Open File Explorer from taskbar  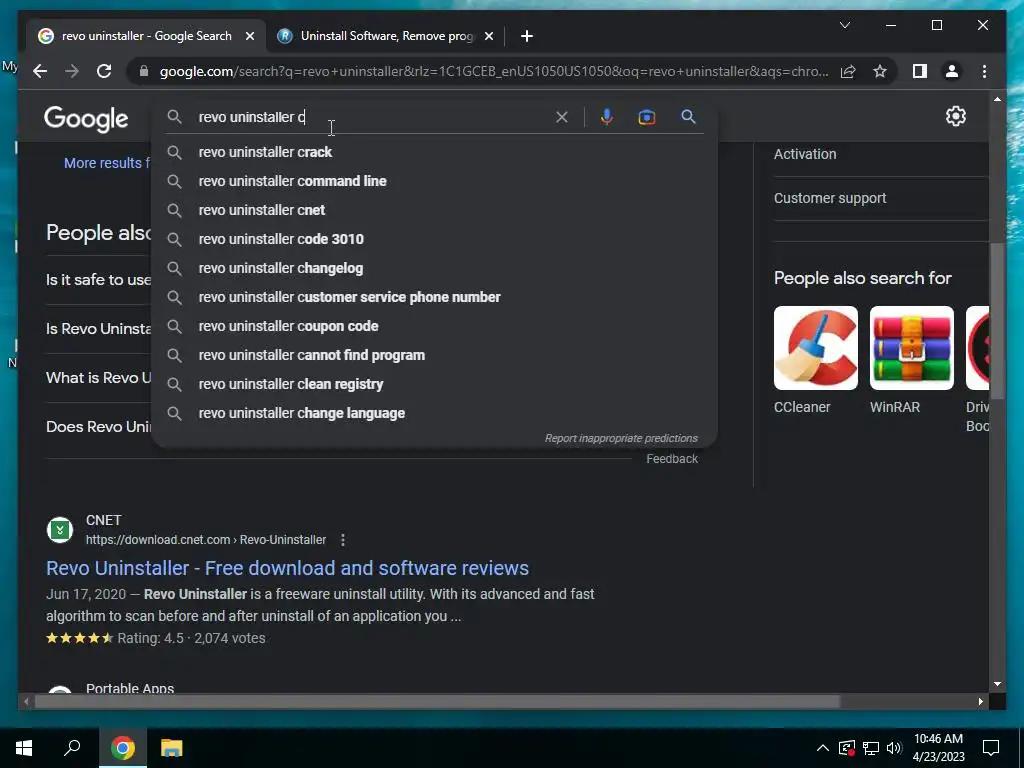click(172, 748)
